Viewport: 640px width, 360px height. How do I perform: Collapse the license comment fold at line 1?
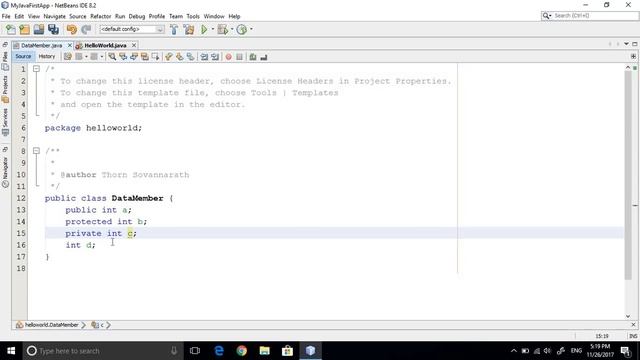[x=36, y=69]
